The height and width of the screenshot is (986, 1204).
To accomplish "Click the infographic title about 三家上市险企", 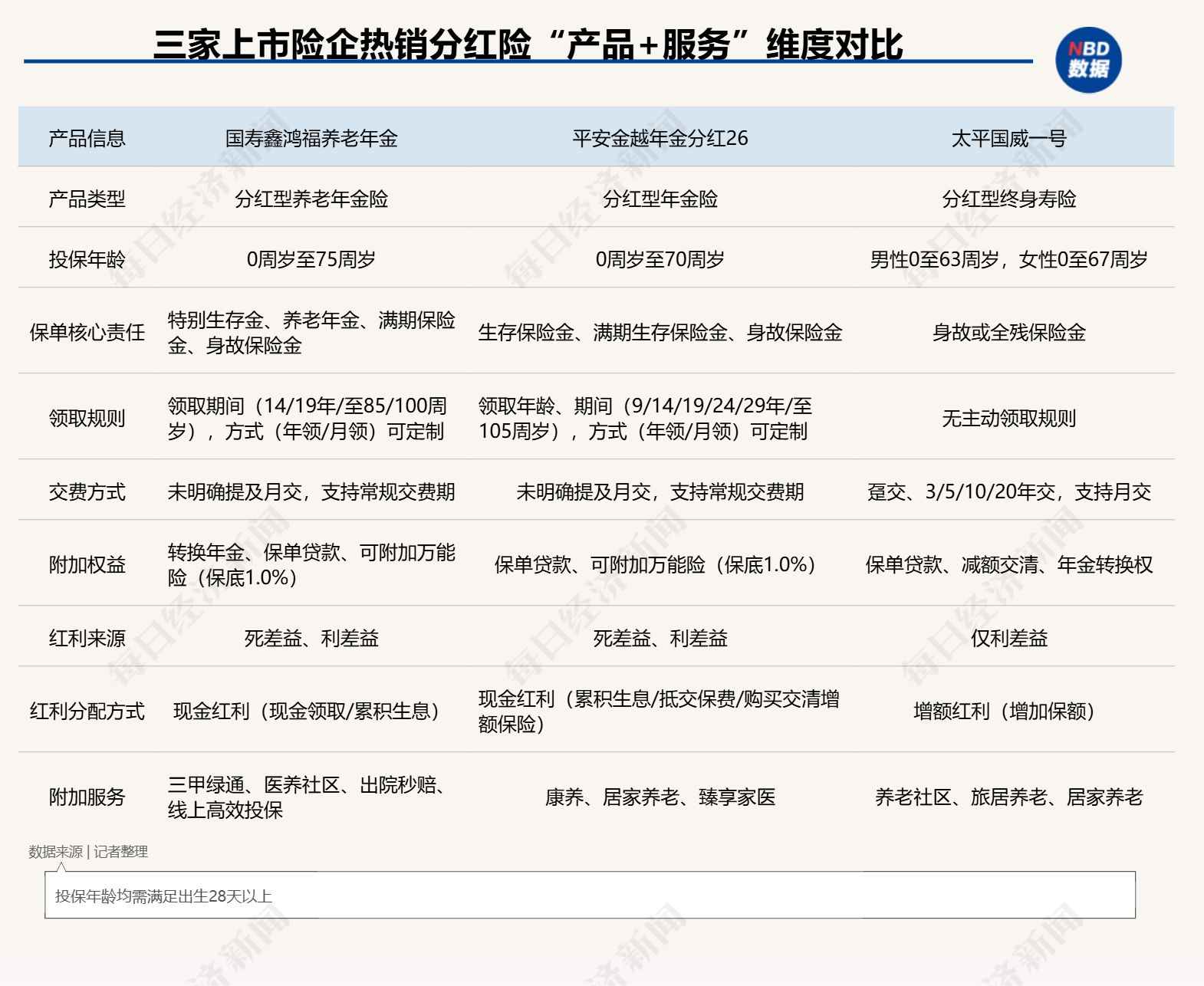I will tap(528, 44).
